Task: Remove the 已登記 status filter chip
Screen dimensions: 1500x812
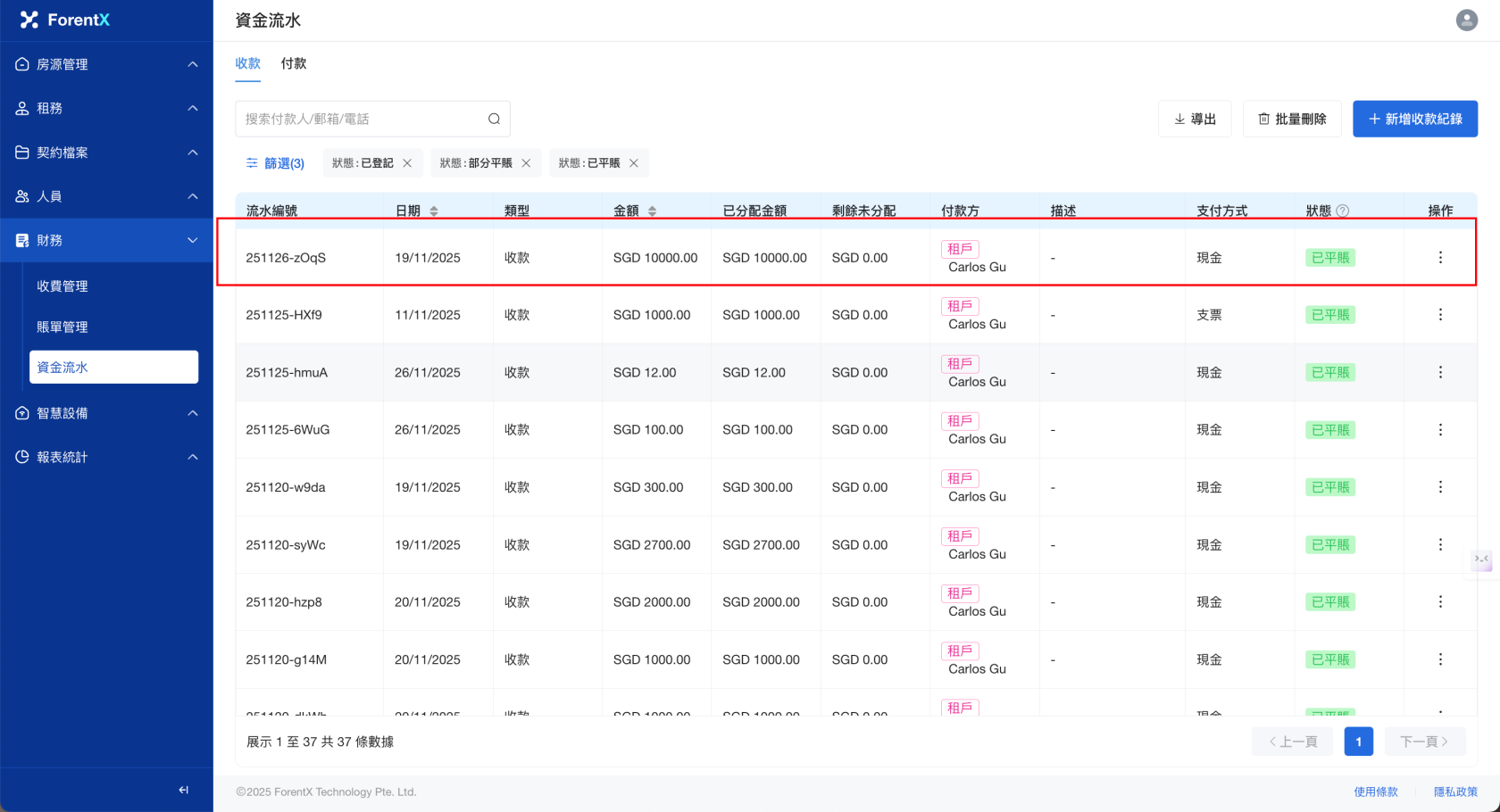Action: (x=407, y=163)
